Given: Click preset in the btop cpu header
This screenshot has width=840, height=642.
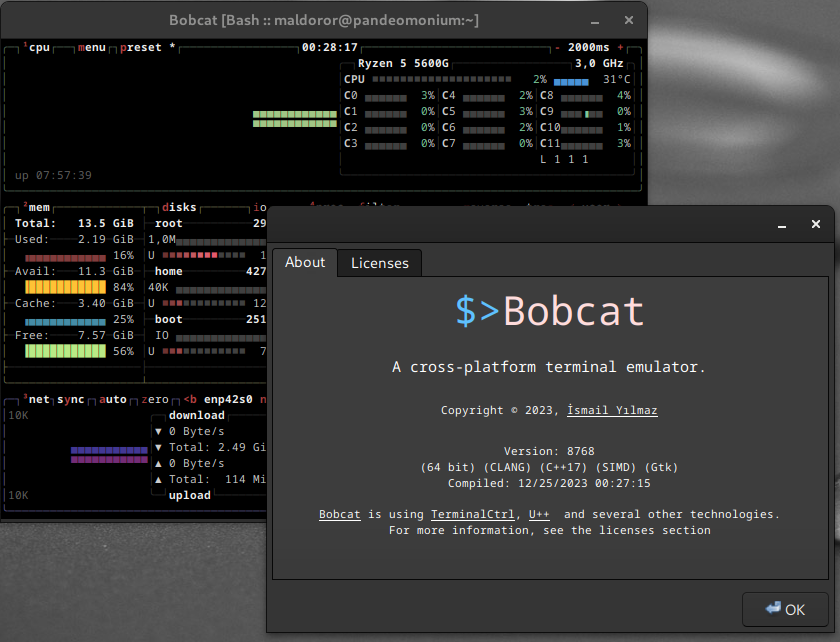Looking at the screenshot, I should click(140, 47).
